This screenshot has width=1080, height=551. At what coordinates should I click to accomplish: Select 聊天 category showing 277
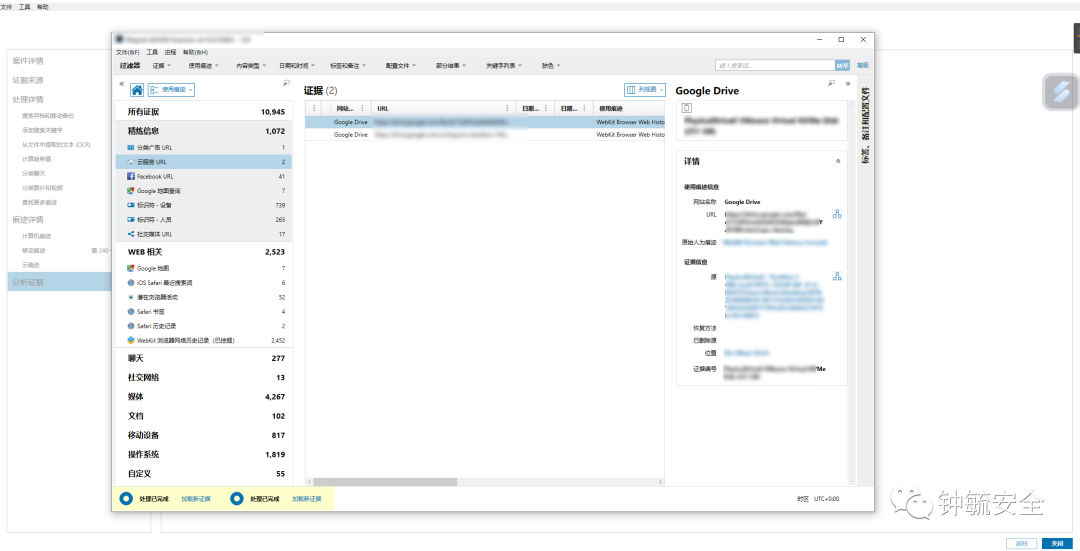coord(205,358)
